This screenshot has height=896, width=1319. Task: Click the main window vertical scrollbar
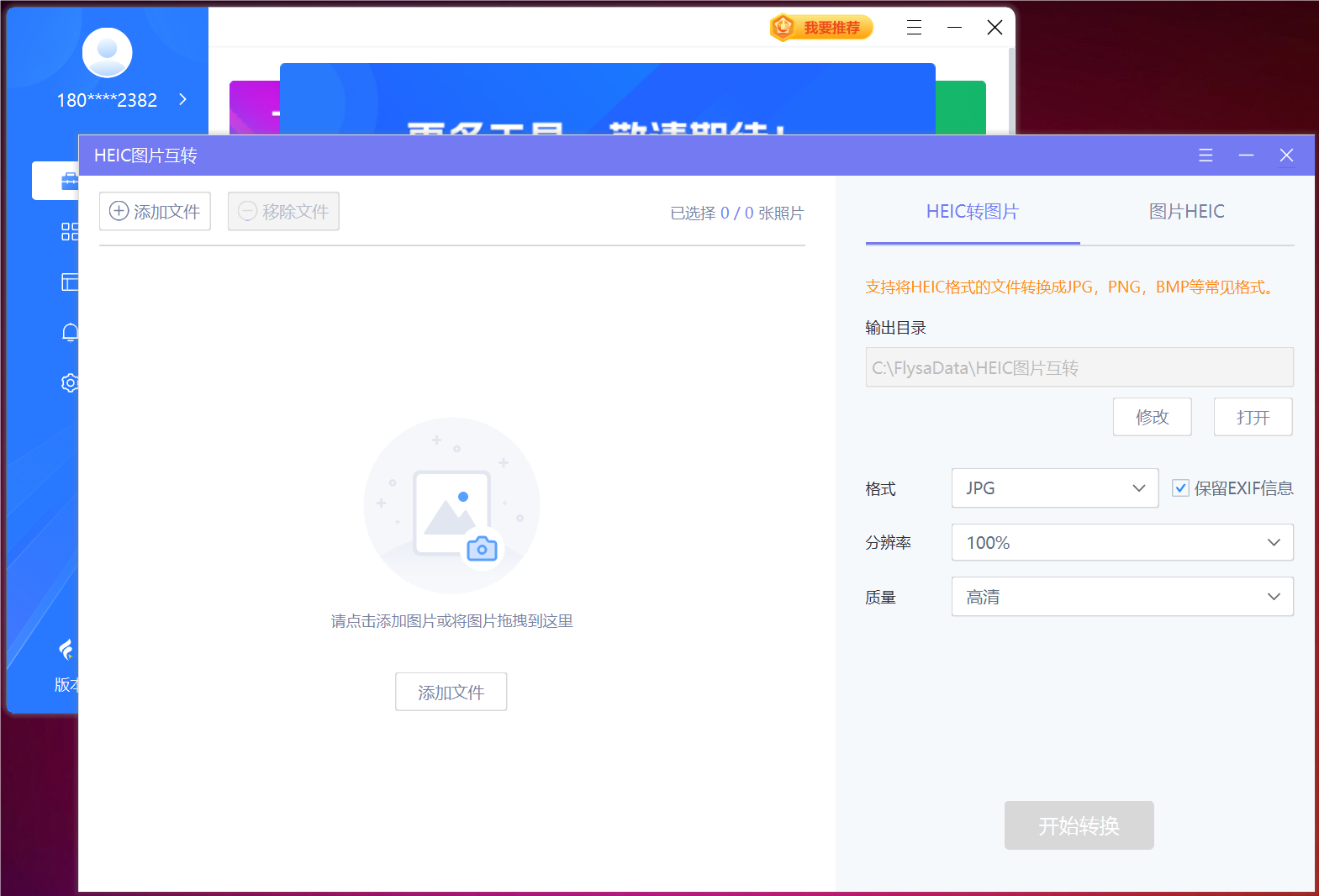1011,91
